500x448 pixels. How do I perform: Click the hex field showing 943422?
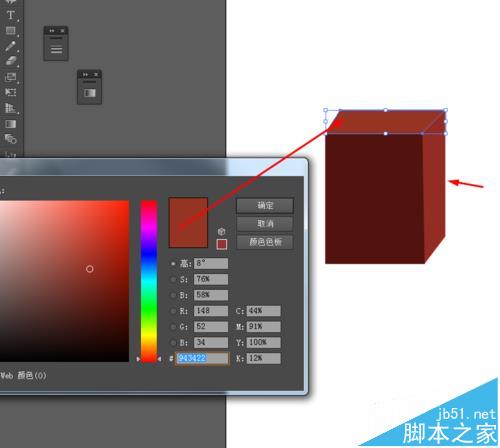click(x=202, y=358)
